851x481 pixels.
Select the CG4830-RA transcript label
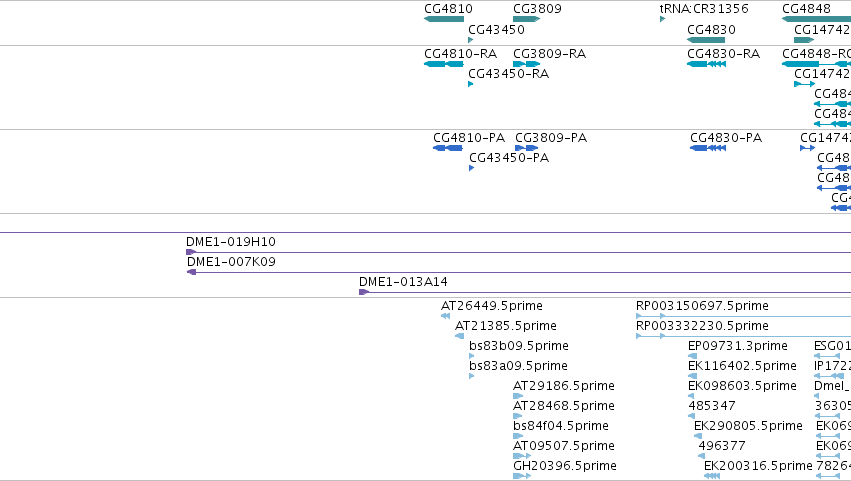[723, 54]
